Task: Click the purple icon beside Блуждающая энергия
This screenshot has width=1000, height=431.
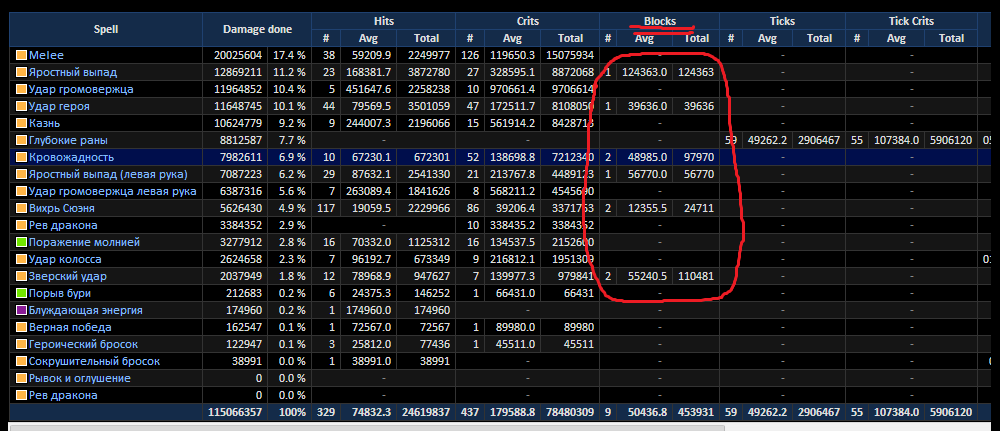Action: [21, 310]
